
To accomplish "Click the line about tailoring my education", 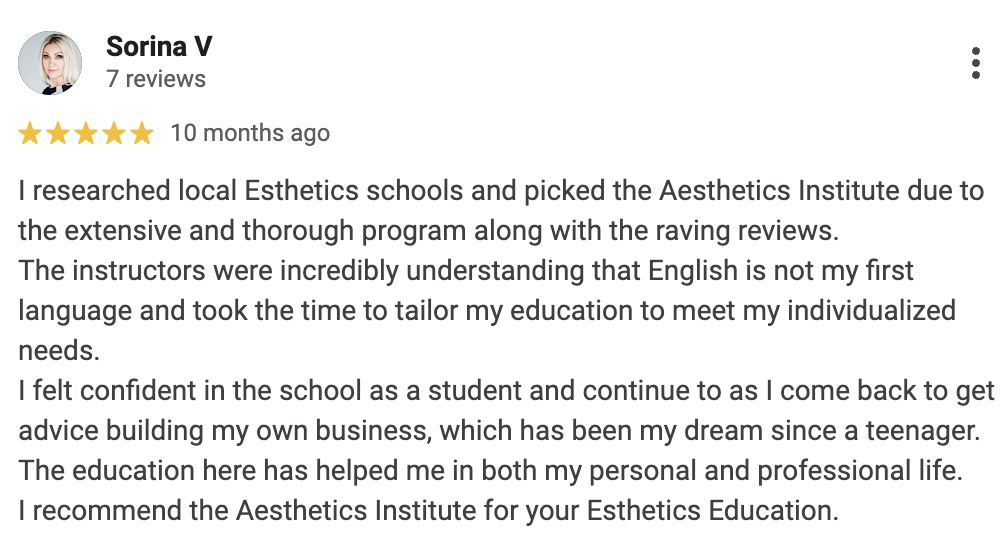I will click(487, 311).
